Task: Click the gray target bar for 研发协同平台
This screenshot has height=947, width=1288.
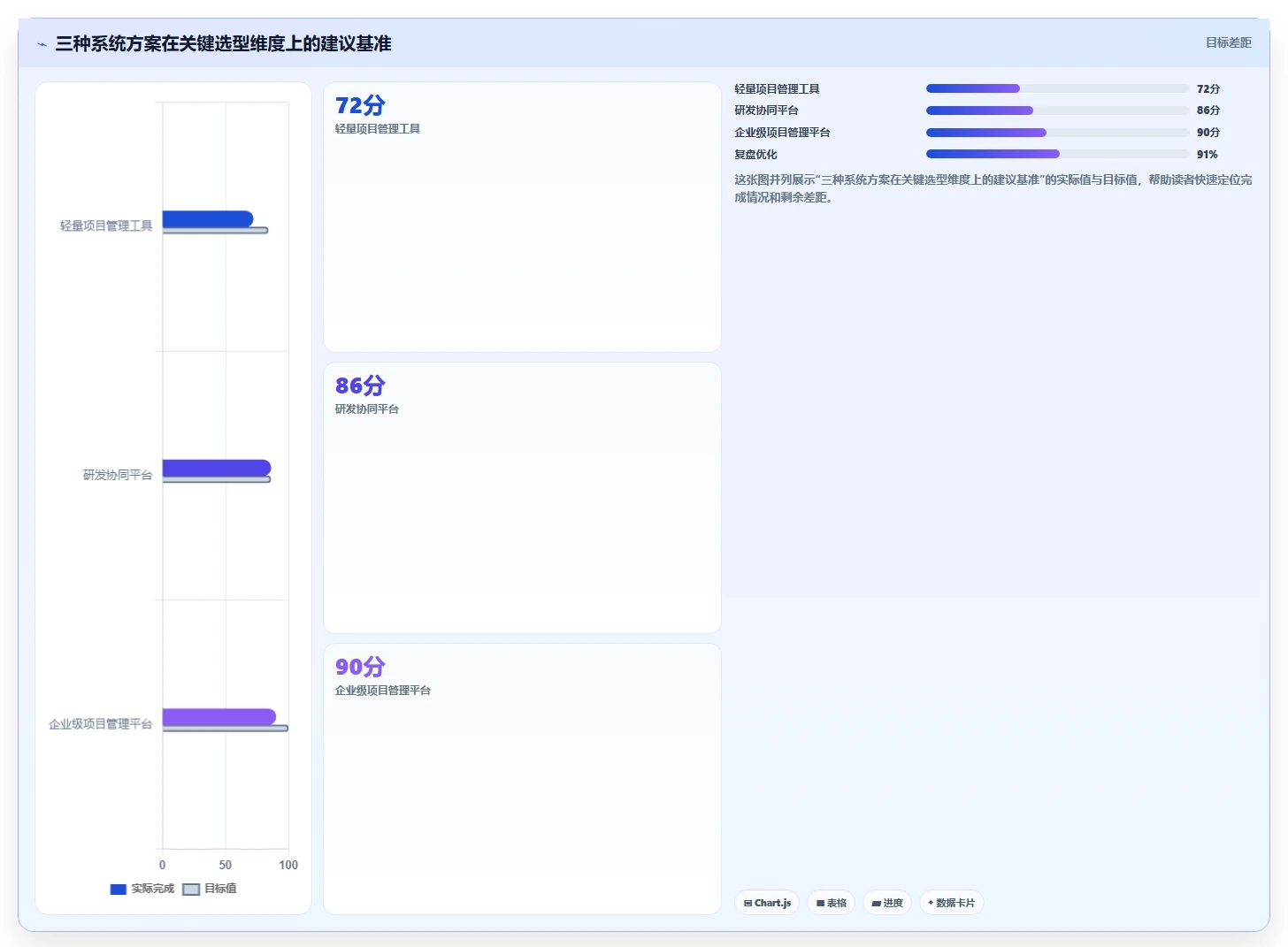Action: (217, 479)
